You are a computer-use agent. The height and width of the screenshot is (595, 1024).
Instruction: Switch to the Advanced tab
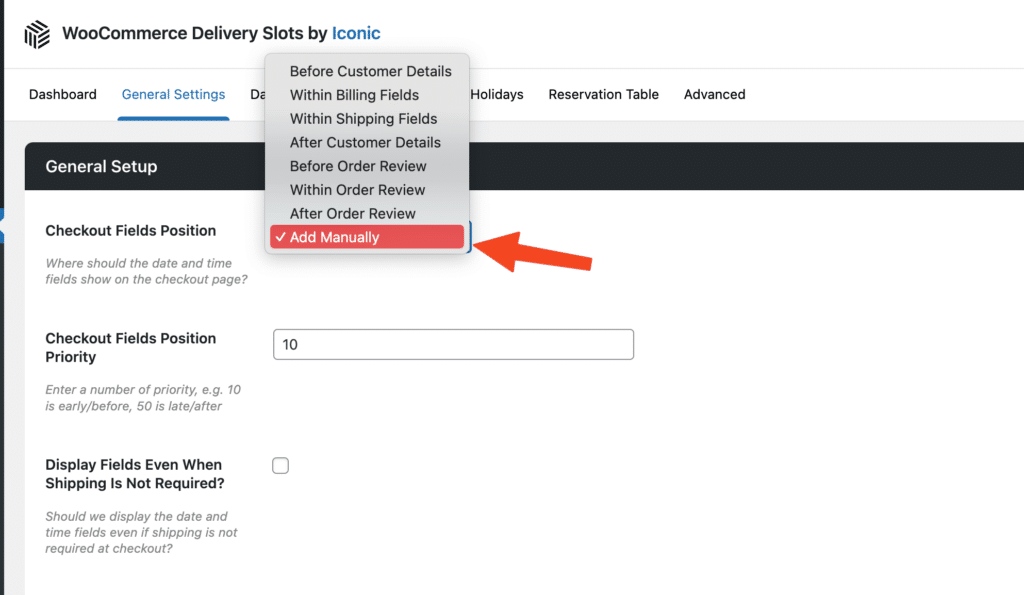(714, 94)
